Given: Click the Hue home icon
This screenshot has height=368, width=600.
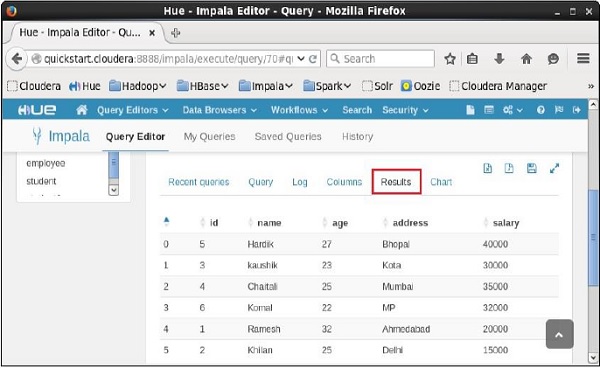Looking at the screenshot, I should click(x=82, y=110).
